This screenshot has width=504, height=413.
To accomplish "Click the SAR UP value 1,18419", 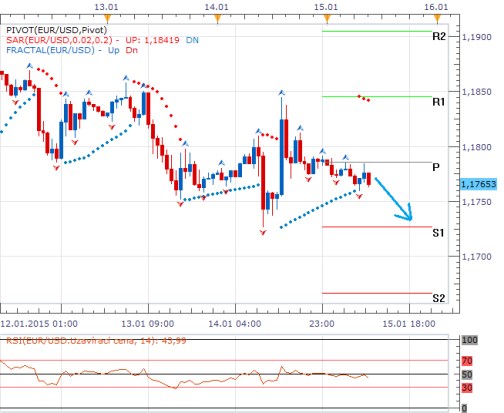I will pyautogui.click(x=162, y=40).
